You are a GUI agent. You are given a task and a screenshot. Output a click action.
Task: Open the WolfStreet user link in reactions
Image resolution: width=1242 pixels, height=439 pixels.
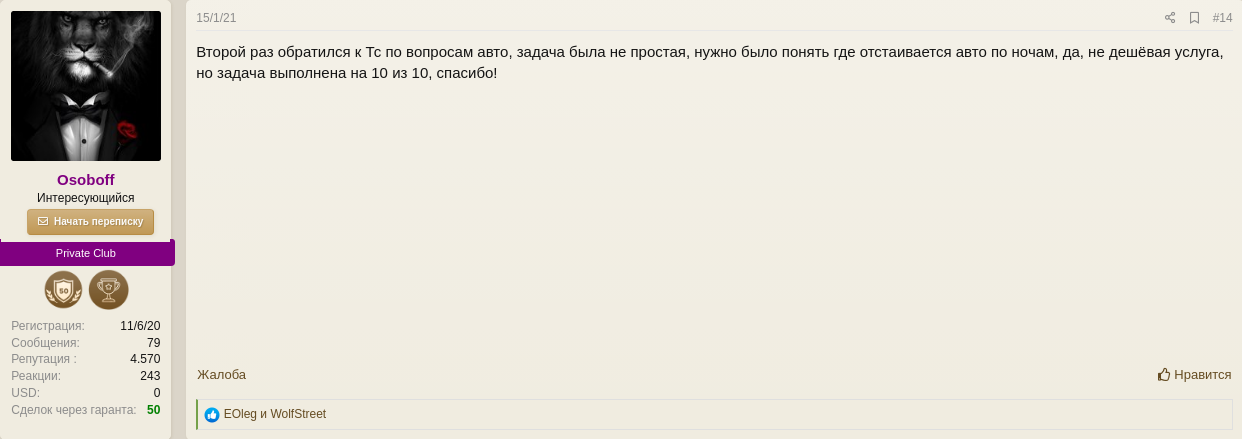[x=298, y=414]
